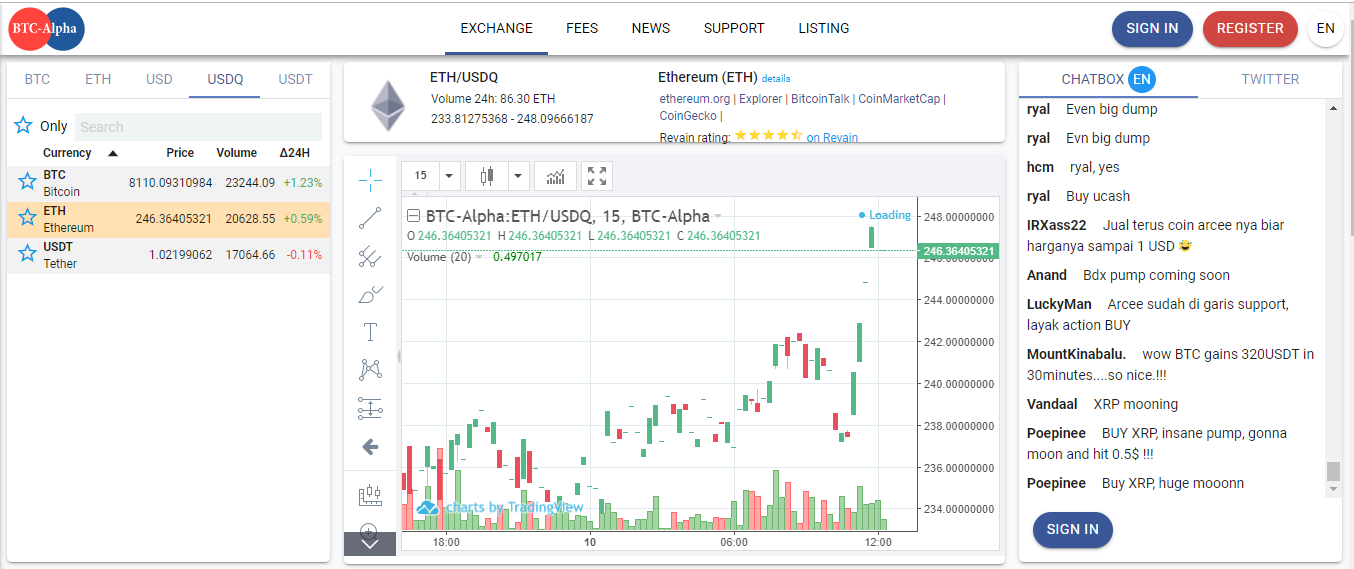Click chatbox scrollbar up arrow
The height and width of the screenshot is (569, 1354).
[x=1332, y=106]
